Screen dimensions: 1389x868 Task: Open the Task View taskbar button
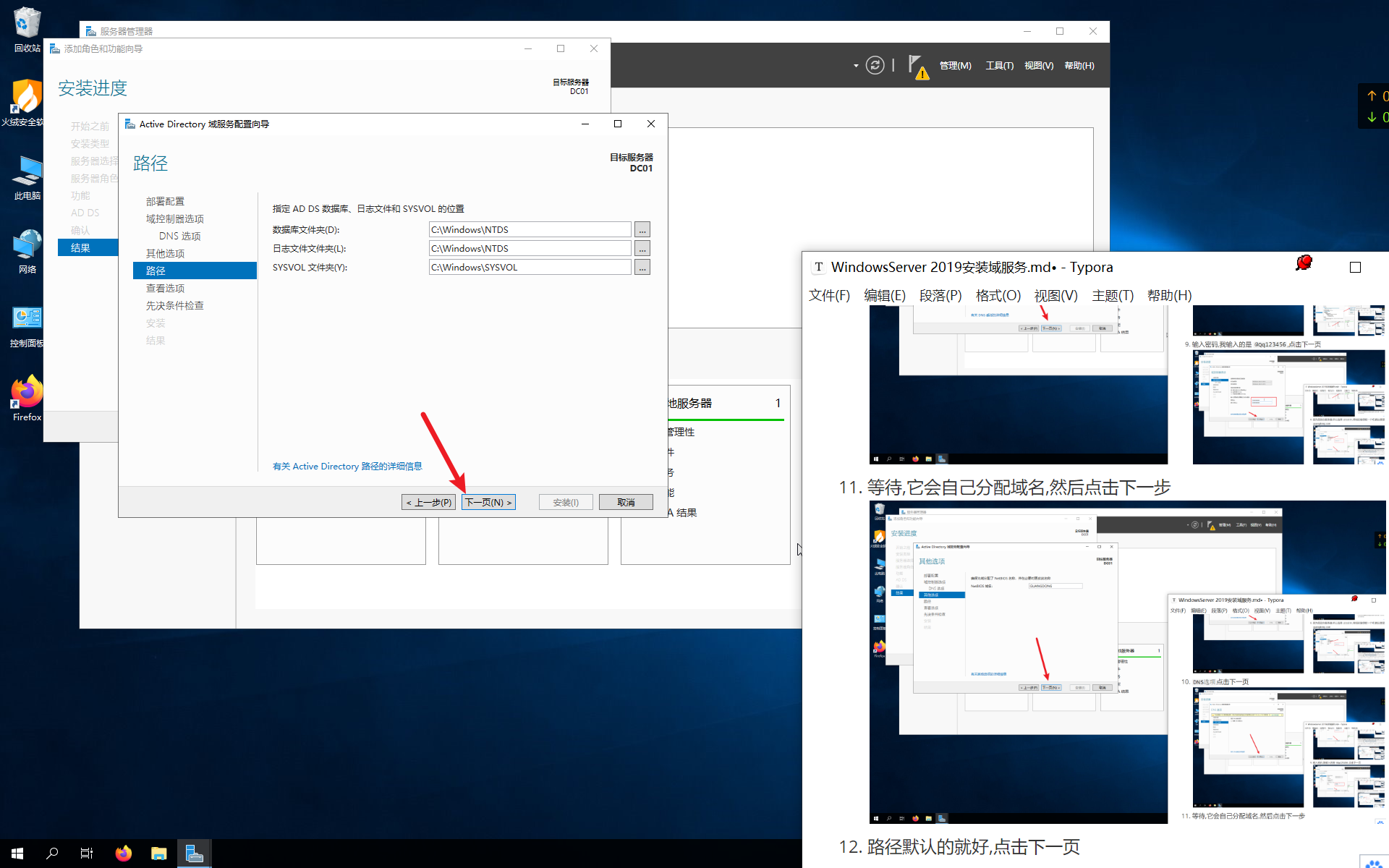87,854
